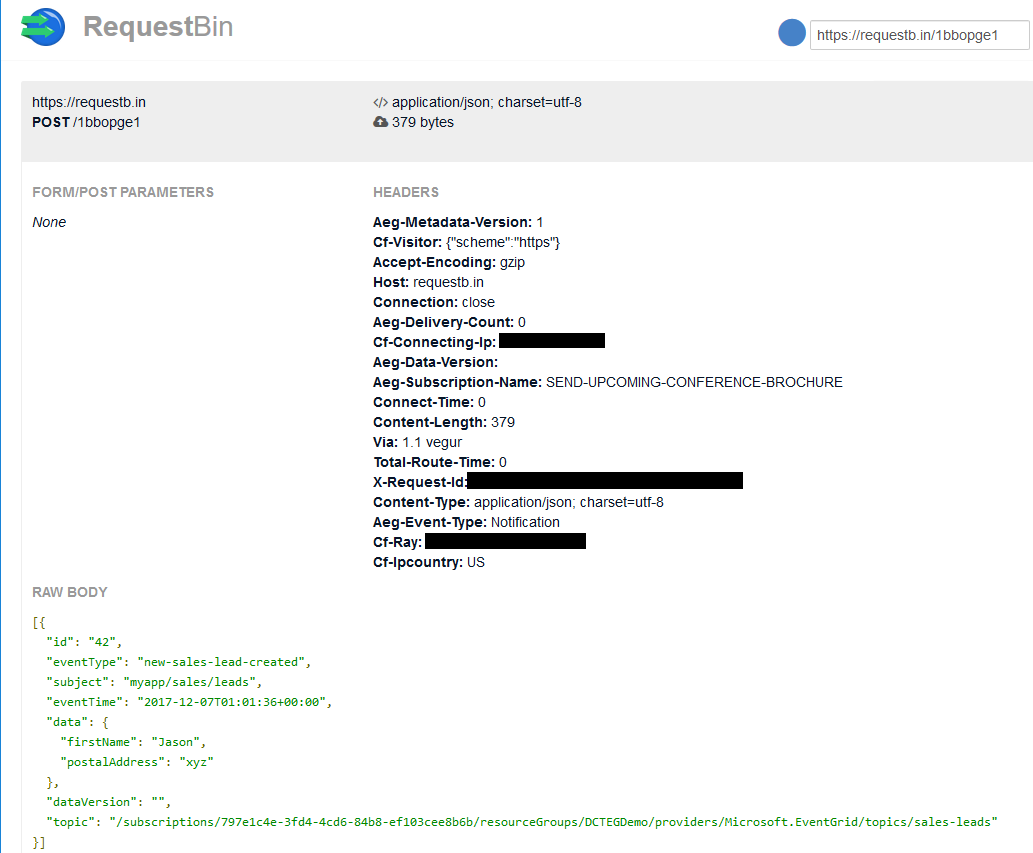Click the RAW BODY section label
This screenshot has width=1033, height=853.
pyautogui.click(x=69, y=591)
